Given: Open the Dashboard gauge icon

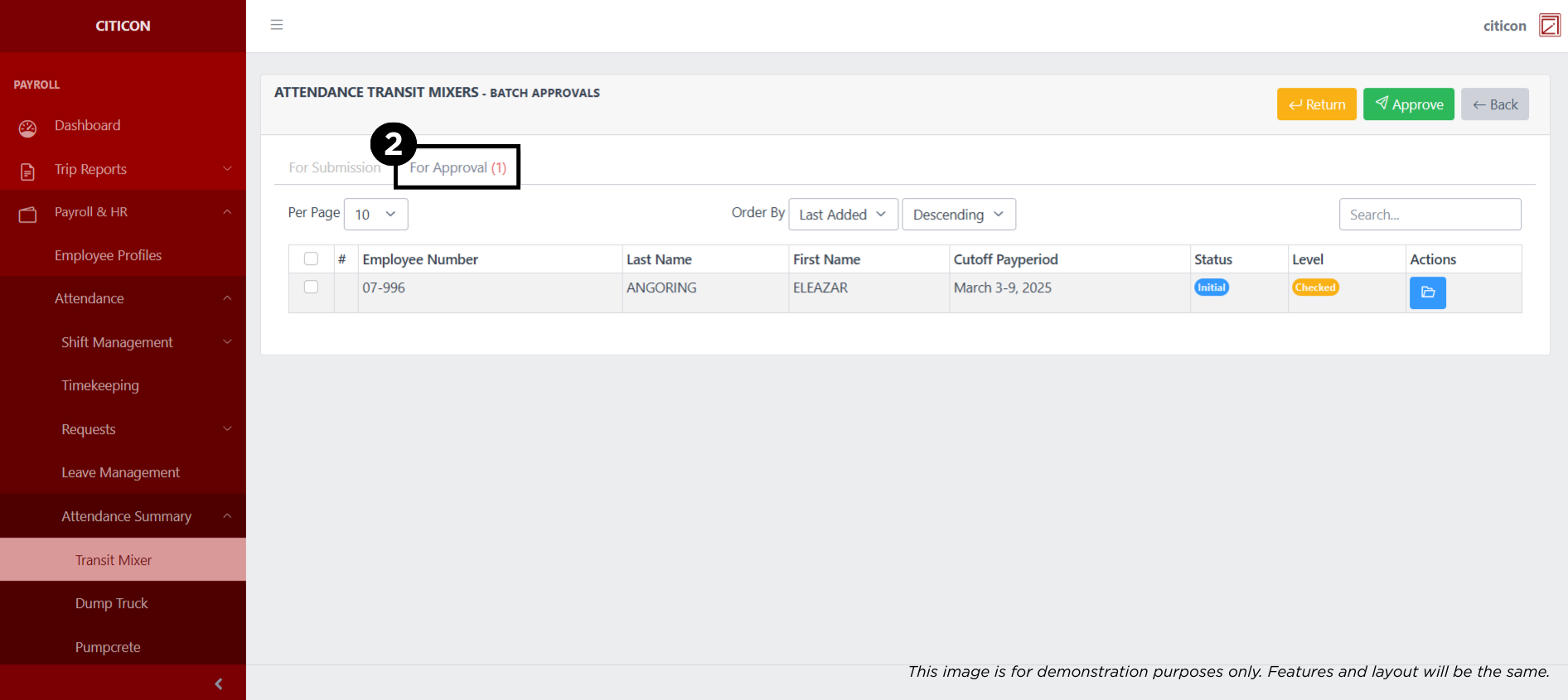Looking at the screenshot, I should point(27,128).
